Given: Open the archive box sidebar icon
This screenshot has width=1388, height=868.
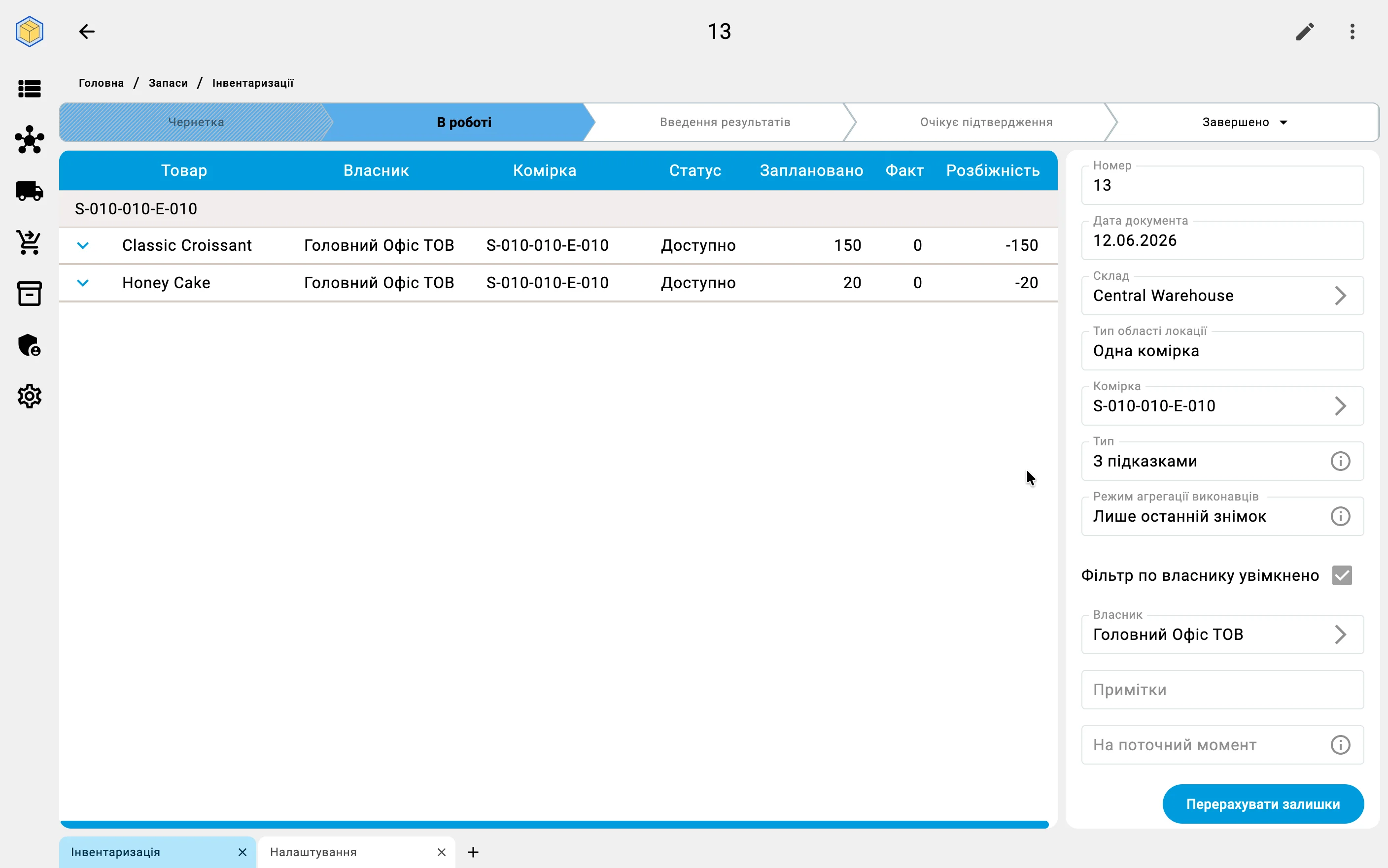Looking at the screenshot, I should pyautogui.click(x=29, y=293).
